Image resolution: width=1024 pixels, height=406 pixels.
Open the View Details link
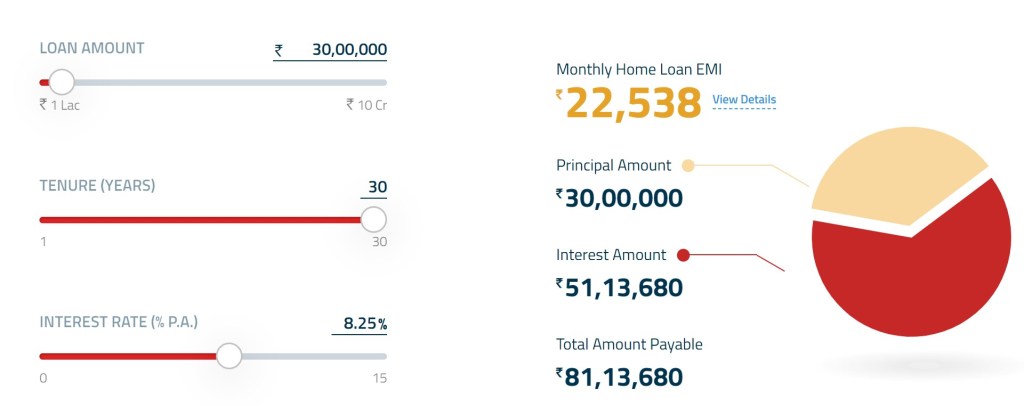tap(744, 100)
